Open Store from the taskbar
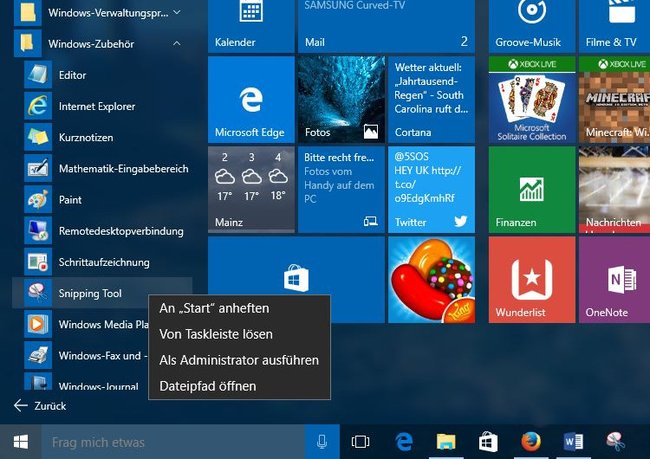Screen dimensions: 650x459 pos(488,442)
